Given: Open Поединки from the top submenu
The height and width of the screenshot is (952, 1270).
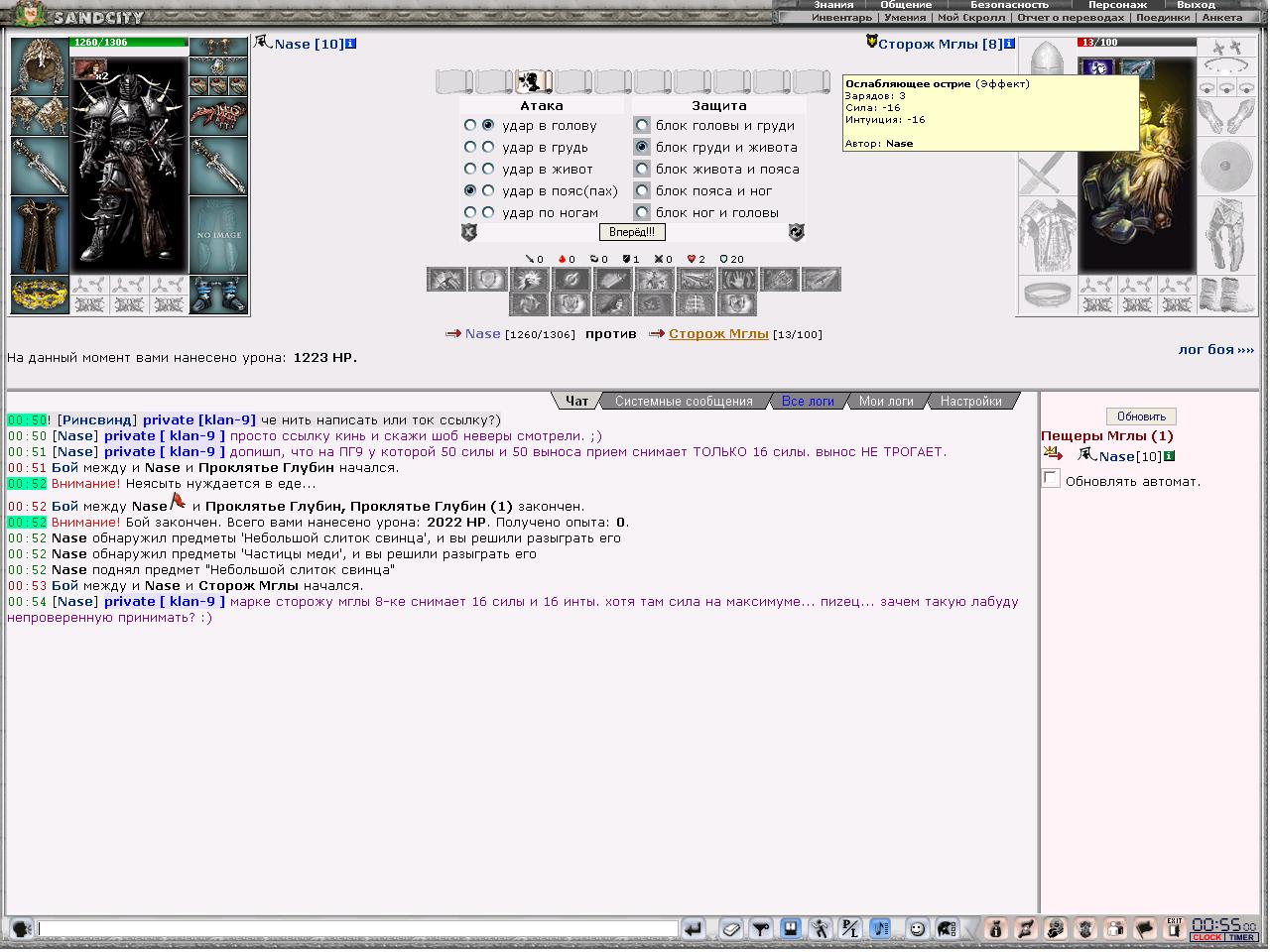Looking at the screenshot, I should (x=1162, y=18).
